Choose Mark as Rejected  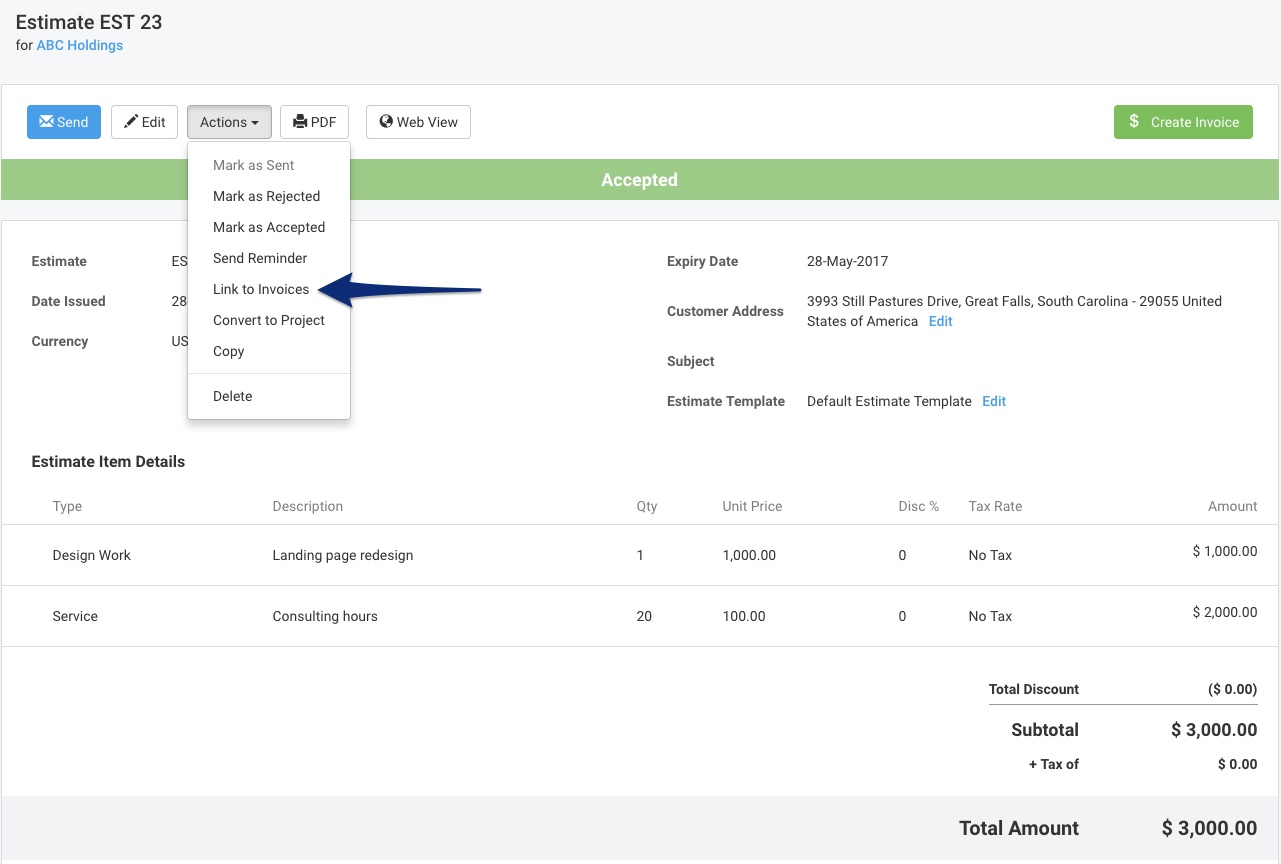tap(267, 196)
